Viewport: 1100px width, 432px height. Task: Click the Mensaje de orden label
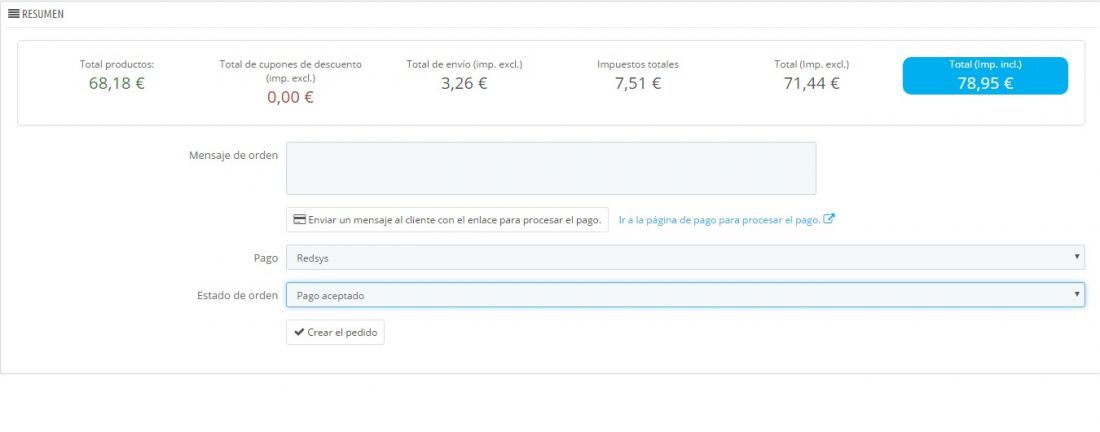[233, 155]
